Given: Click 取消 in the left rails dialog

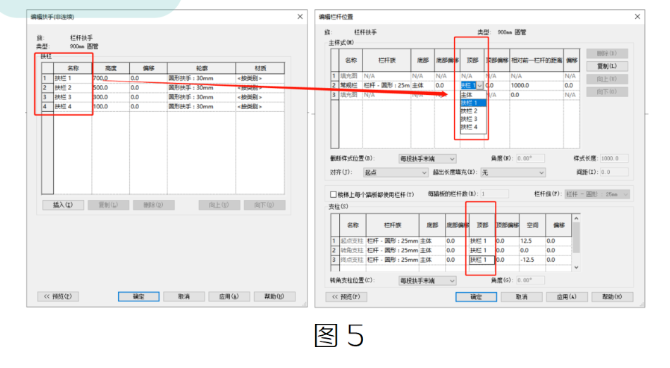Looking at the screenshot, I should click(x=184, y=297).
